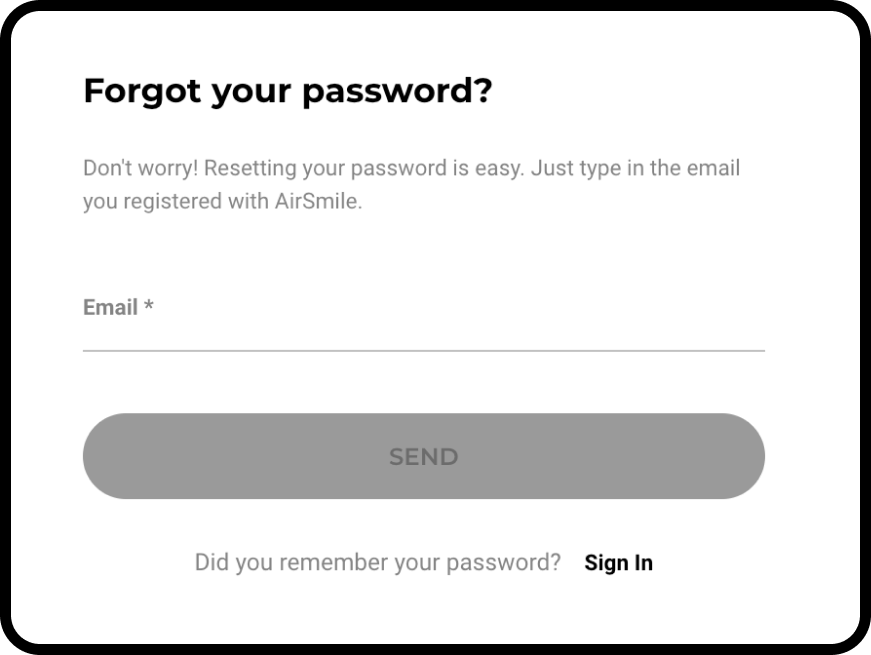Click the word 'password?' in the heading
871x655 pixels.
(397, 91)
